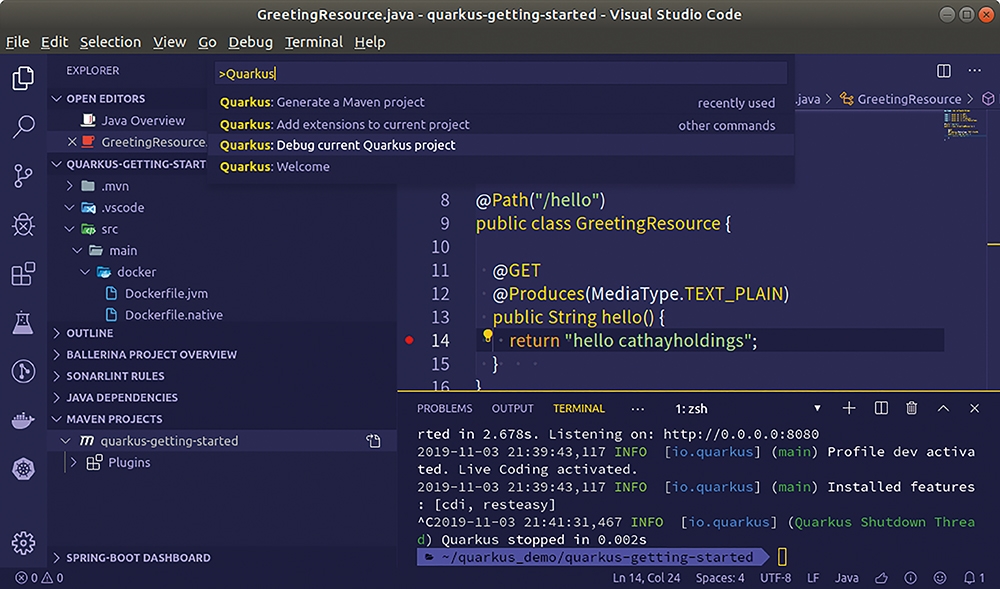Screen dimensions: 1000x589
Task: Toggle breakpoint on line 14
Action: [409, 341]
